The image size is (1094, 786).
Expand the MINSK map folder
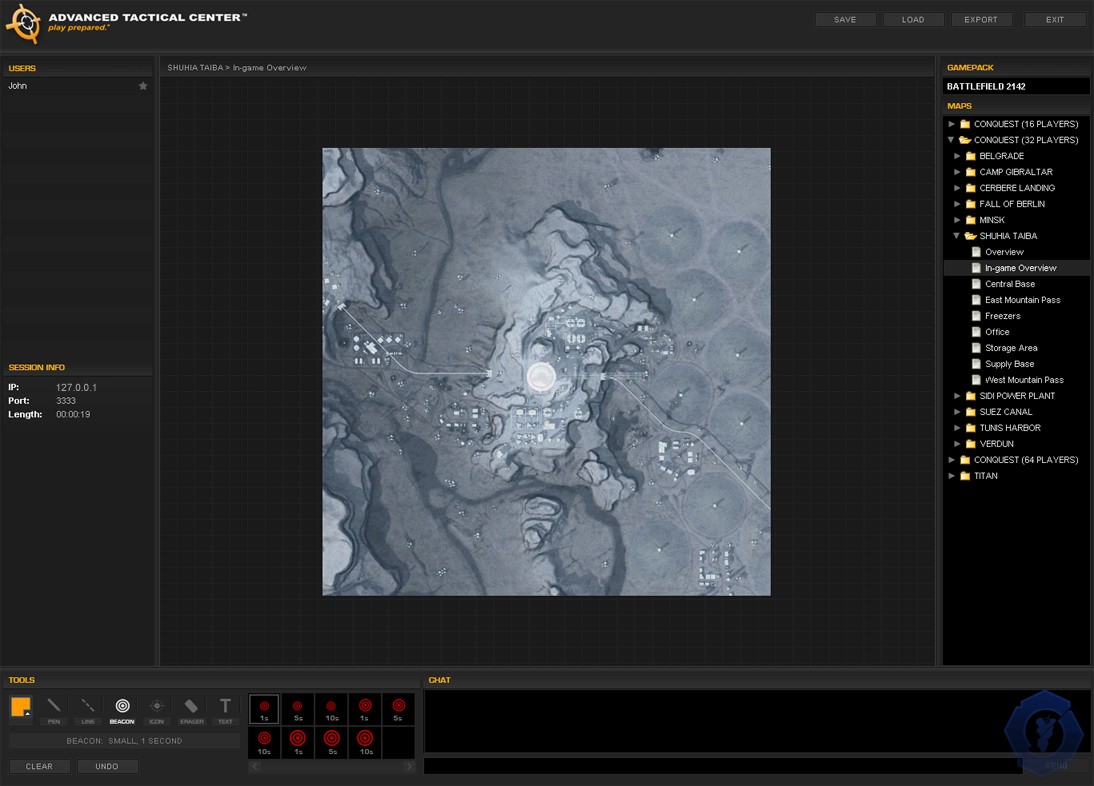[957, 220]
